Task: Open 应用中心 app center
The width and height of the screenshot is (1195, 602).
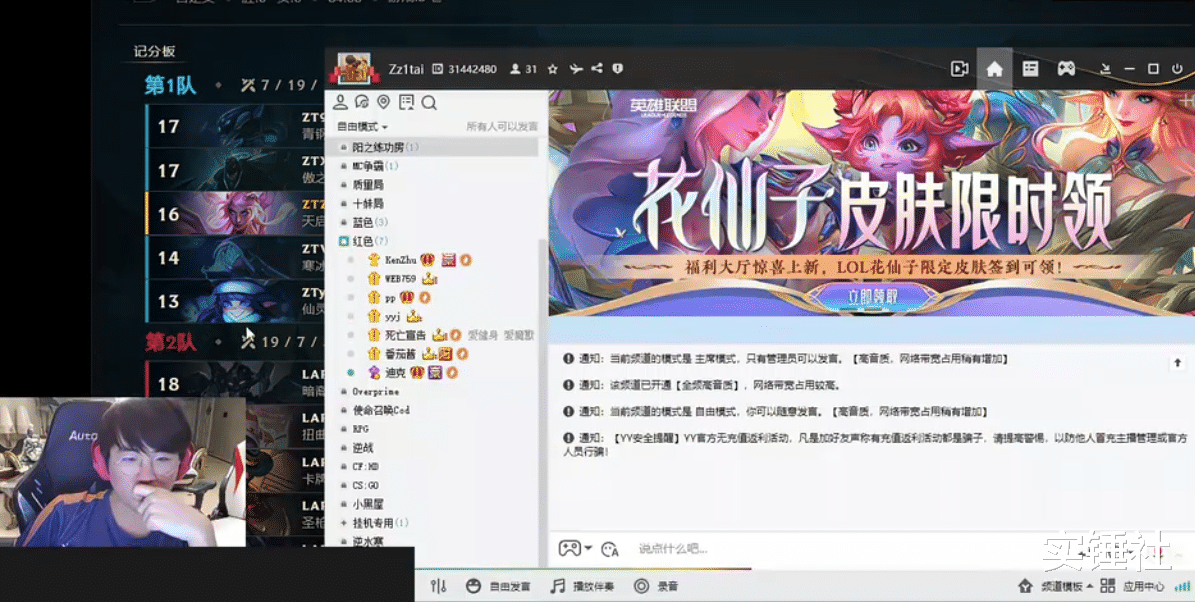Action: tap(1133, 587)
